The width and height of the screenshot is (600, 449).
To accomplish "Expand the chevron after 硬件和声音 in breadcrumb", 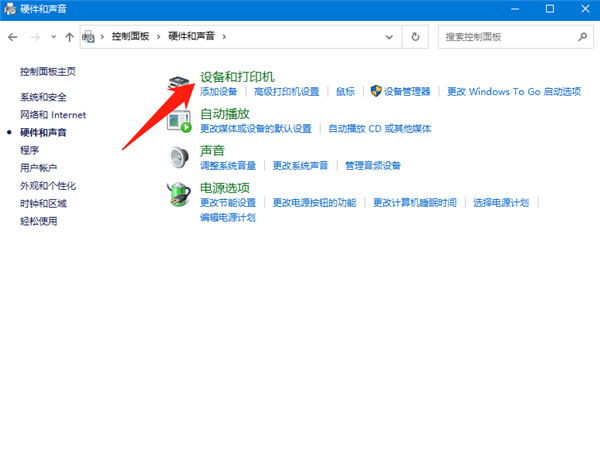I will [x=224, y=37].
